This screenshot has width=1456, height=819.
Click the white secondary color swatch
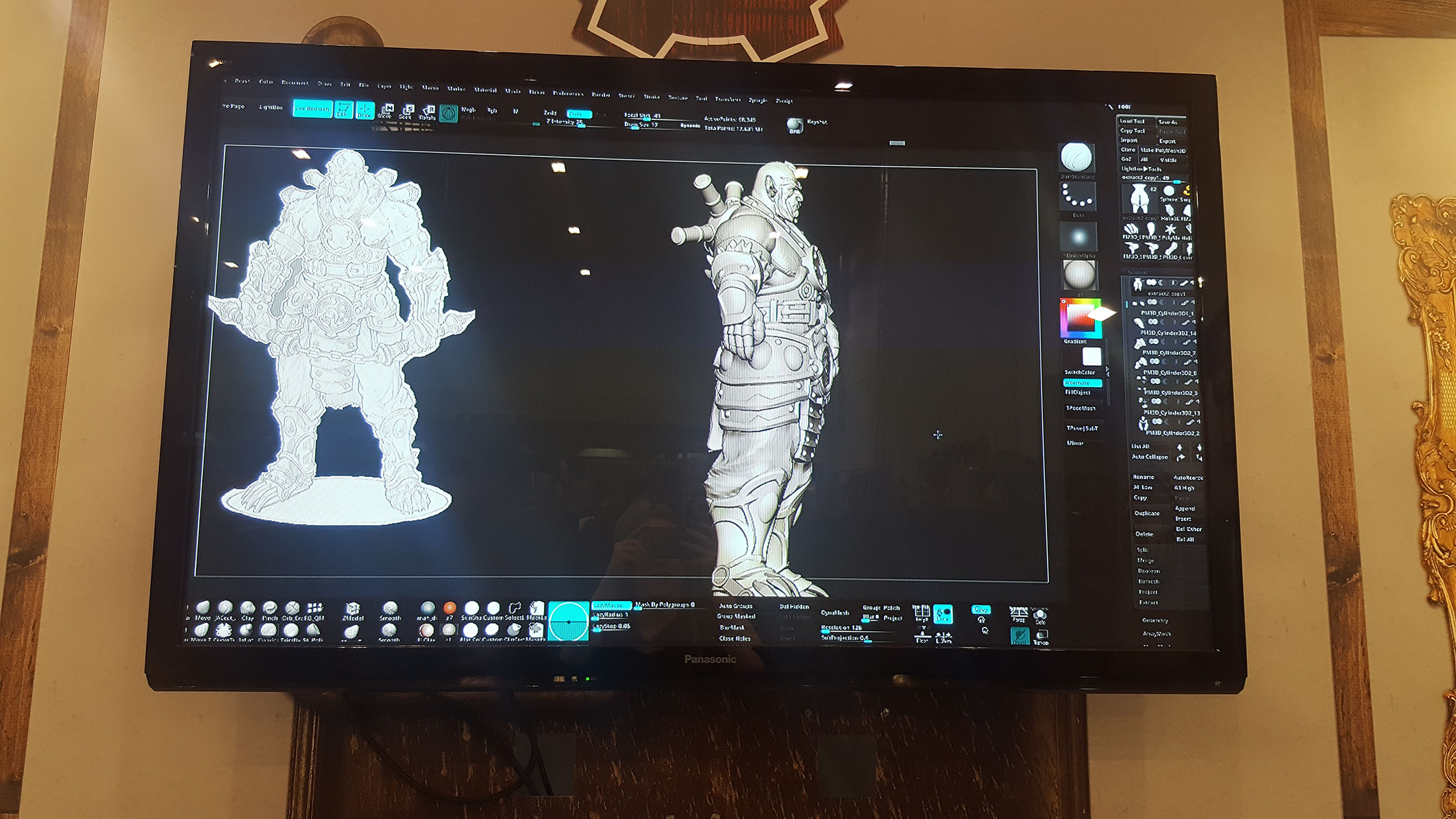pos(1091,356)
